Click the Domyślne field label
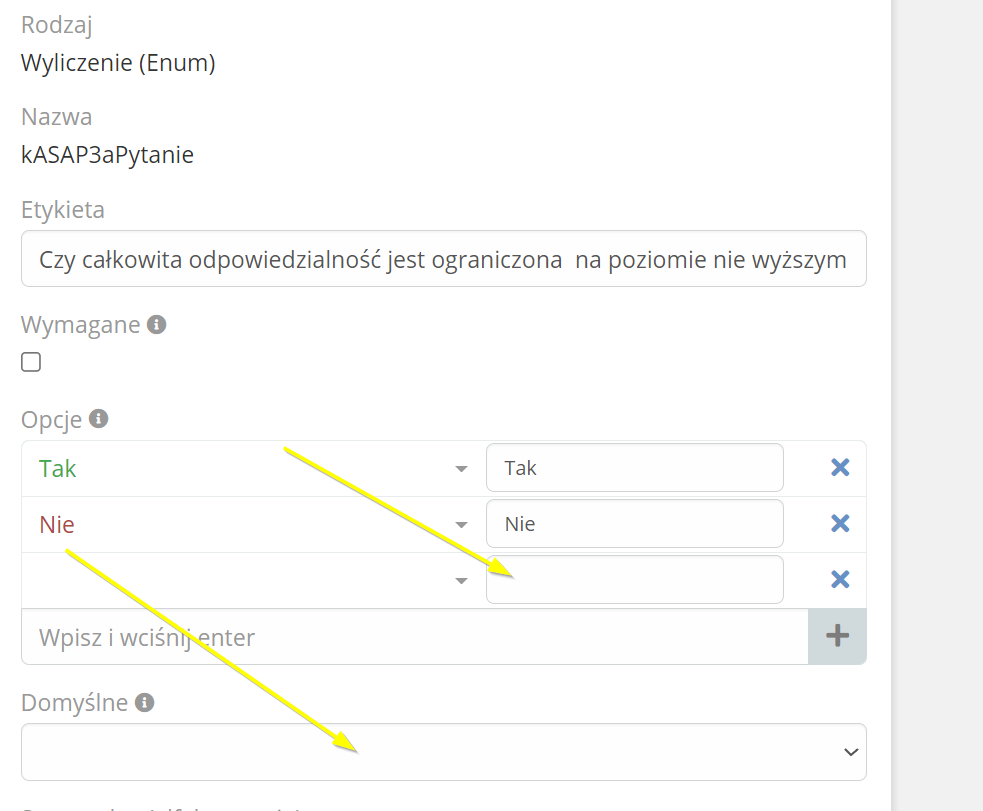The width and height of the screenshot is (983, 811). [74, 703]
